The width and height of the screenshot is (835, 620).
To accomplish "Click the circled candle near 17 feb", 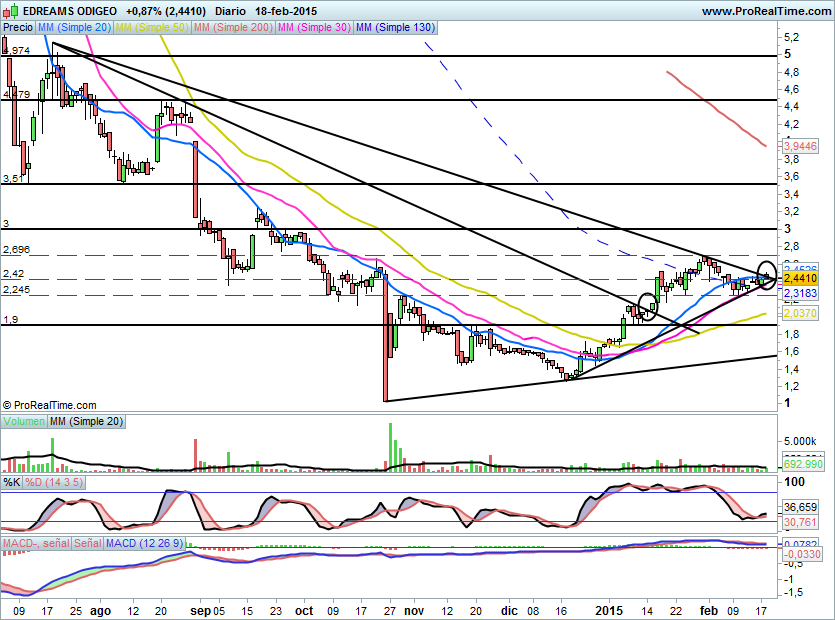I will click(766, 275).
